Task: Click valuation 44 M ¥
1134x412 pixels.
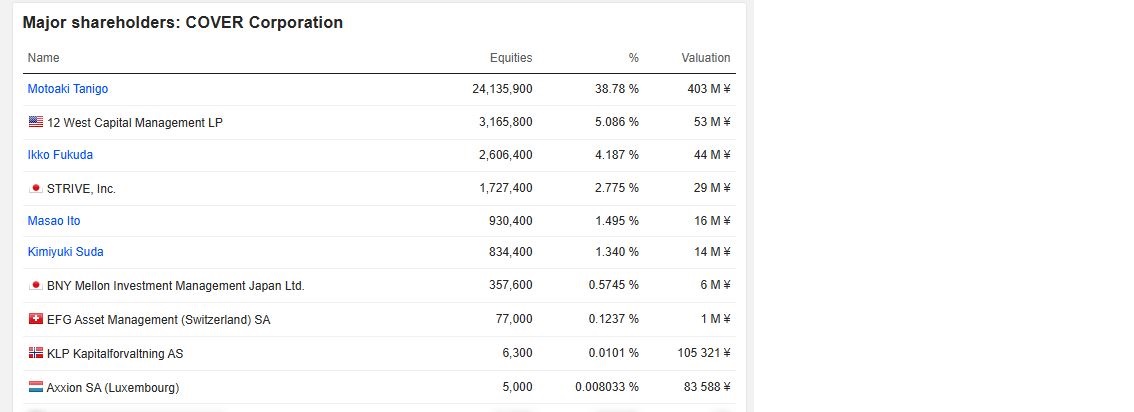Action: [712, 155]
